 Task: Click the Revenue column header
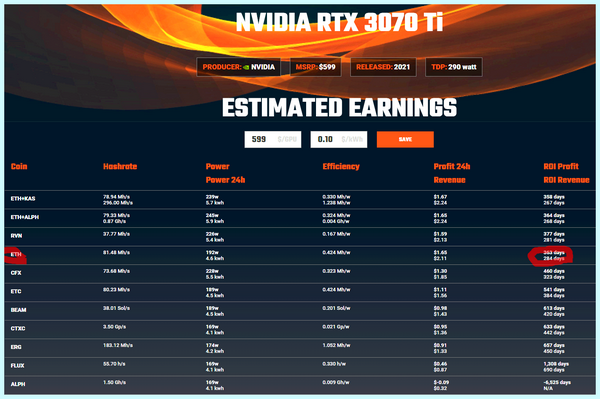450,180
